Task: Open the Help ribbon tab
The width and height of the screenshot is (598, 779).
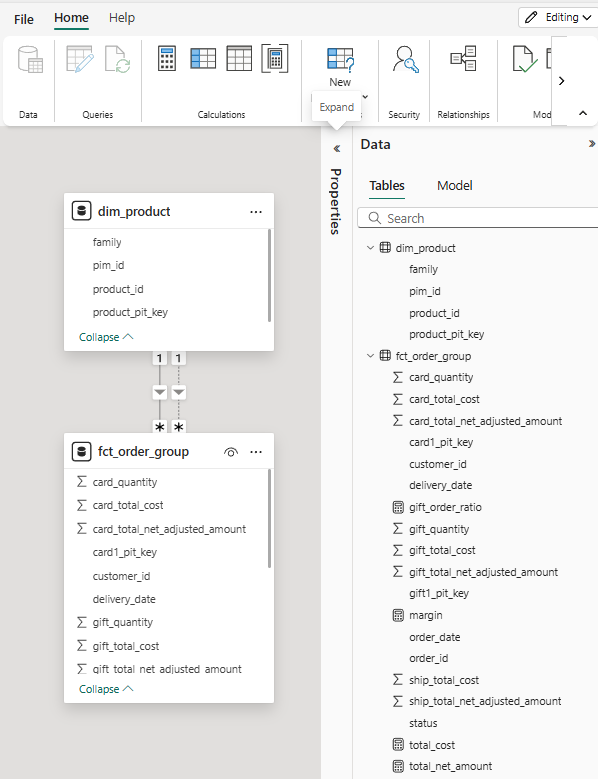Action: point(122,18)
